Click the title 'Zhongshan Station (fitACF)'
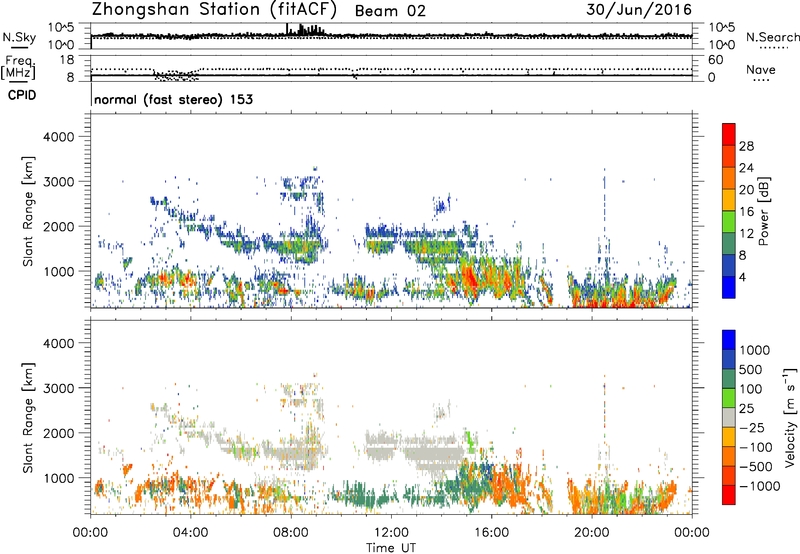800x554 pixels. click(214, 9)
